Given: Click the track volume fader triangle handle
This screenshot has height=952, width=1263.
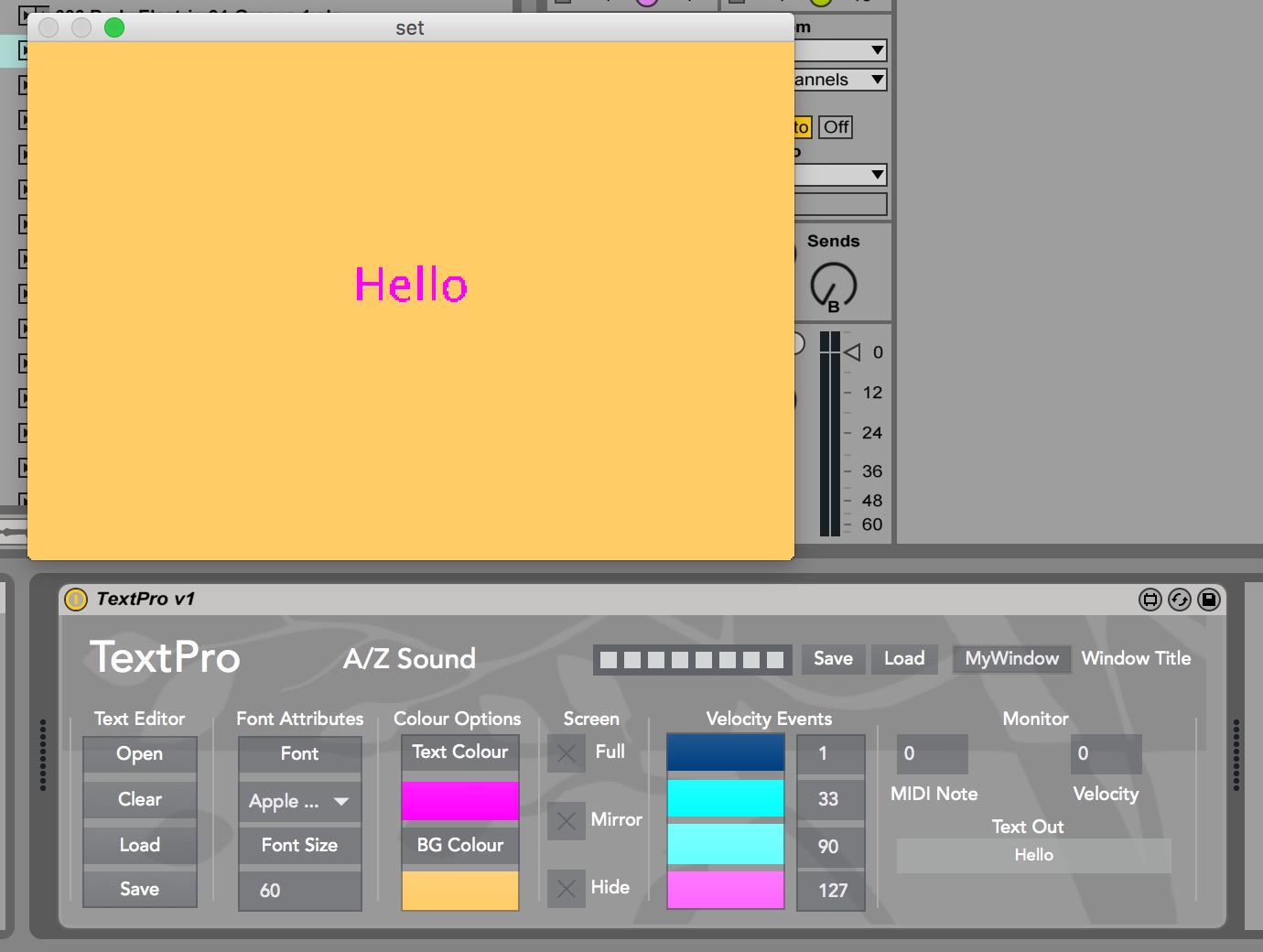Looking at the screenshot, I should point(853,352).
